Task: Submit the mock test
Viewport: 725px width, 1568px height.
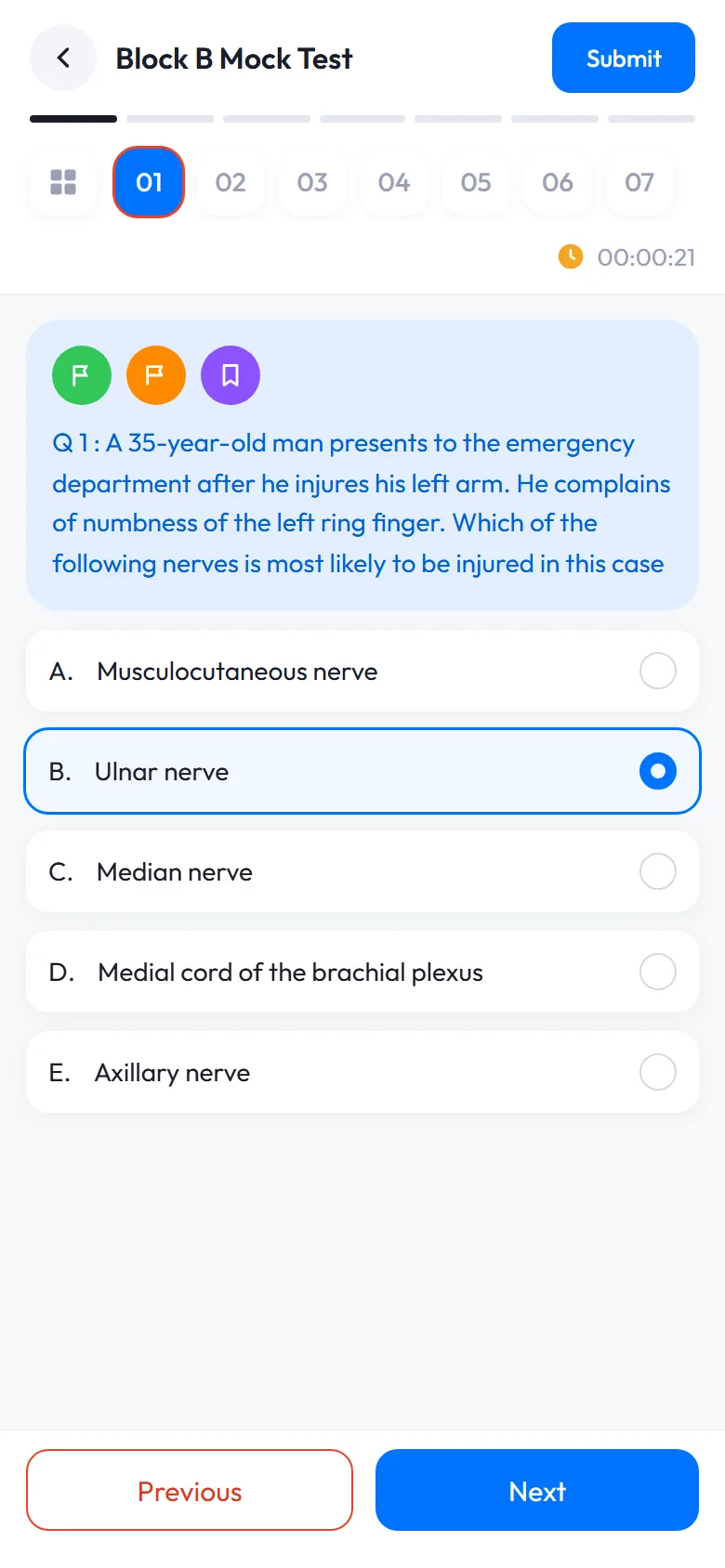Action: click(x=624, y=58)
